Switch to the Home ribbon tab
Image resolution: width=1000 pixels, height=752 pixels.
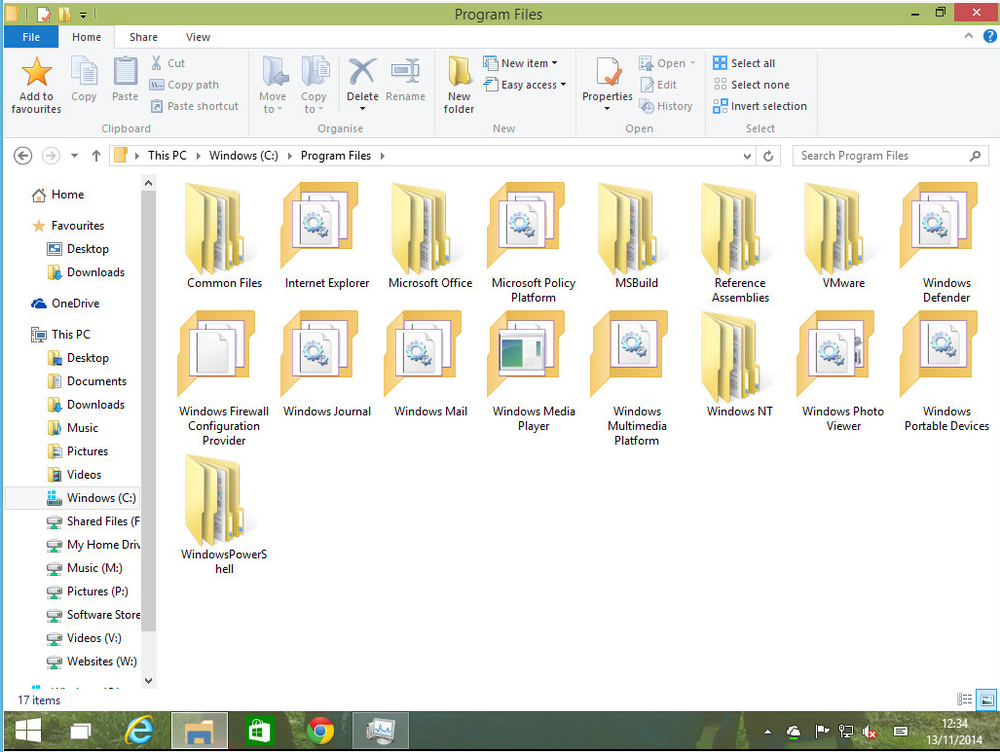(87, 37)
